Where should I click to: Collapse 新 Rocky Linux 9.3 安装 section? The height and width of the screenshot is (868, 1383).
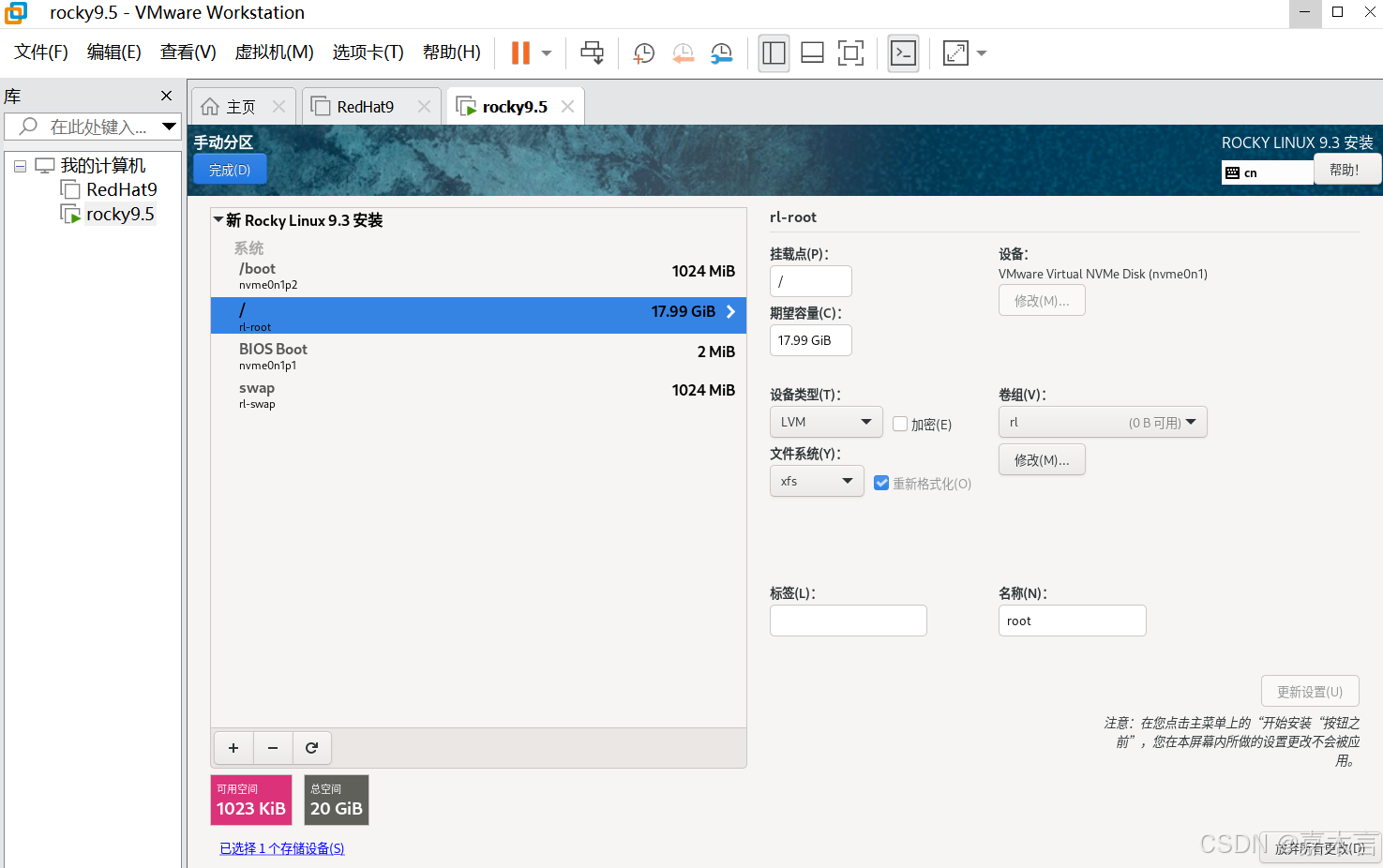pos(218,220)
